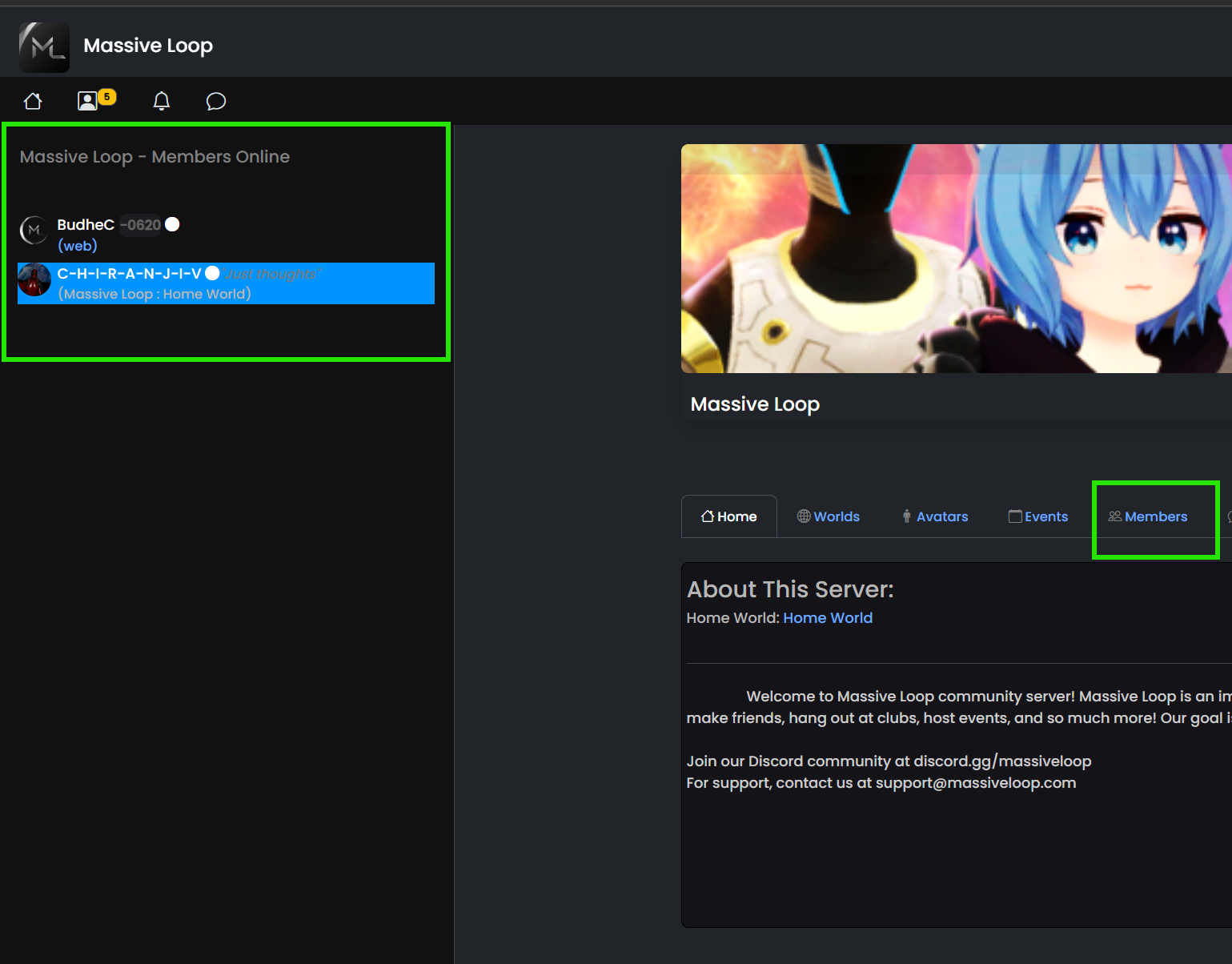Click the About This Server heading
Viewport: 1232px width, 964px height.
click(790, 589)
